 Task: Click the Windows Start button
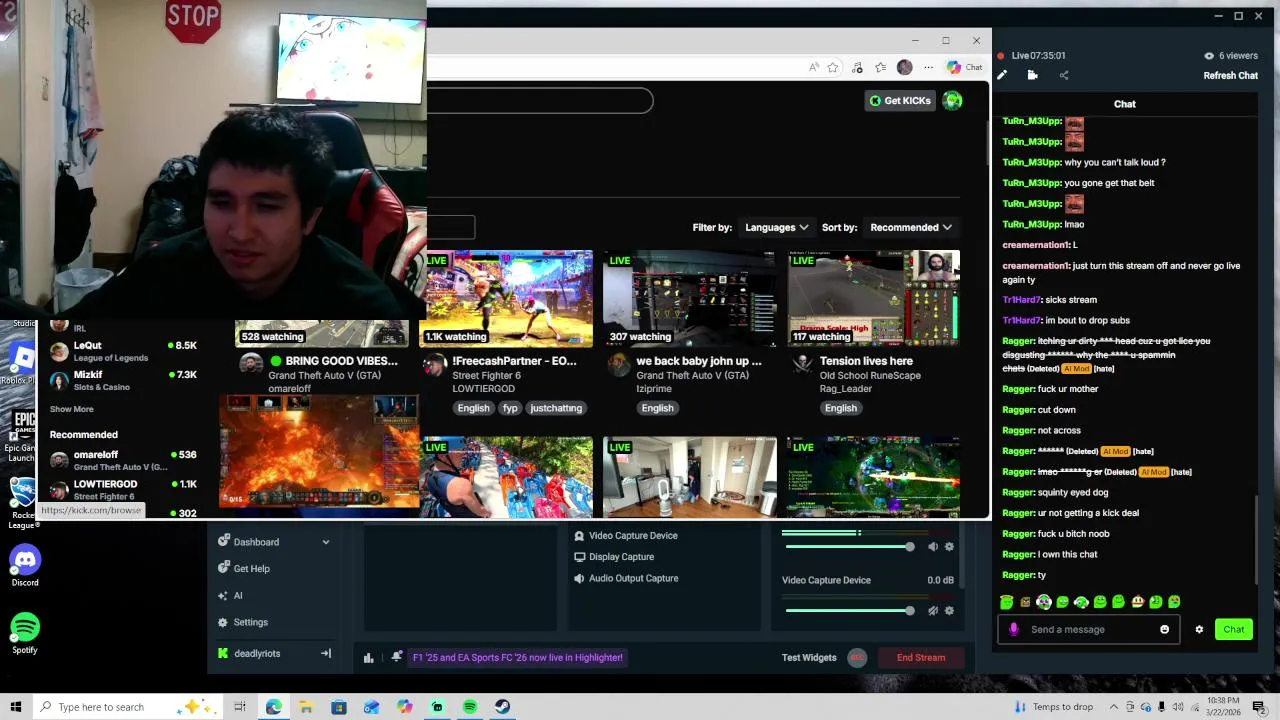click(15, 707)
